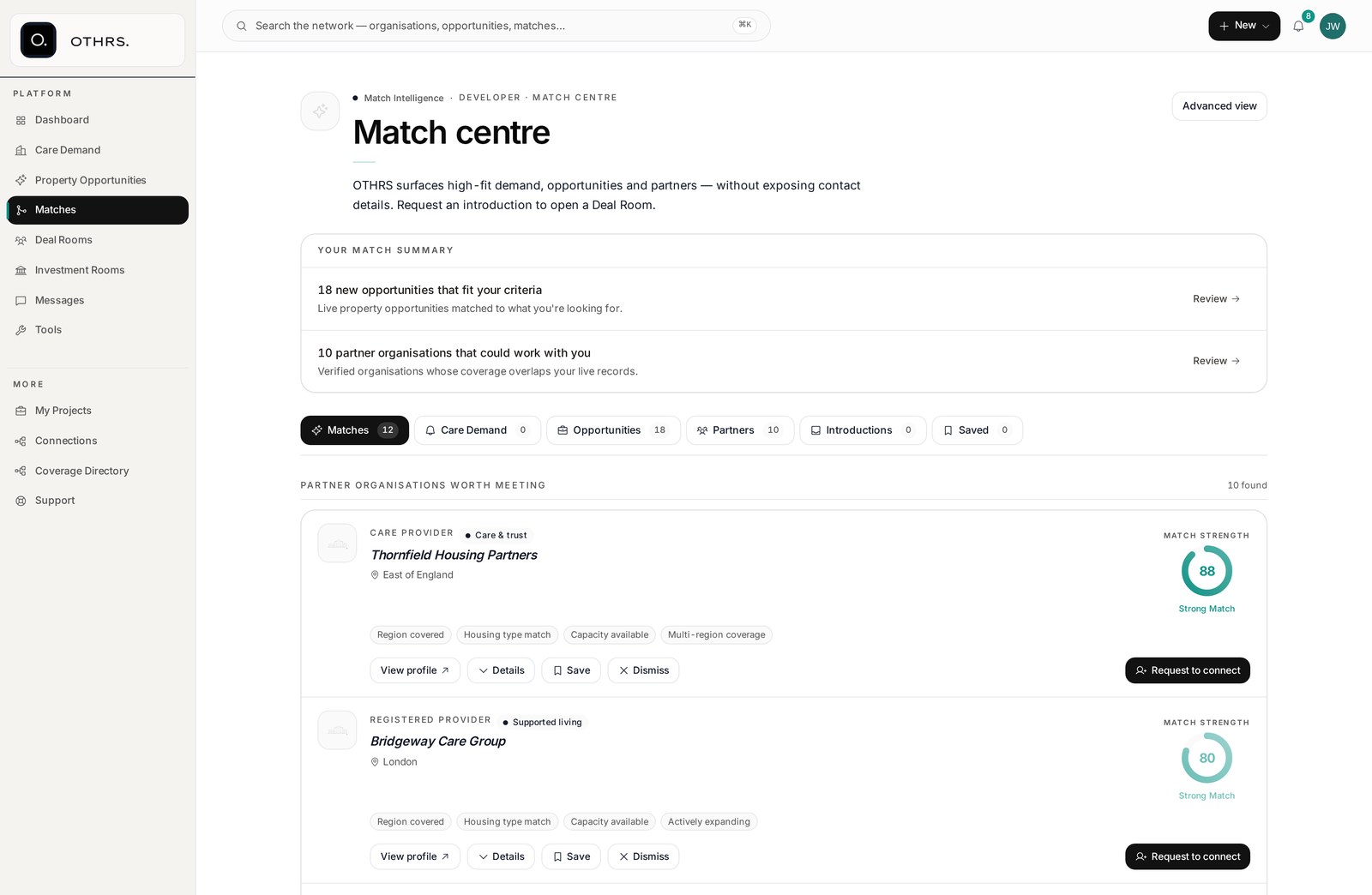Go to Care Demand in sidebar
Viewport: 1372px width, 895px height.
point(98,150)
